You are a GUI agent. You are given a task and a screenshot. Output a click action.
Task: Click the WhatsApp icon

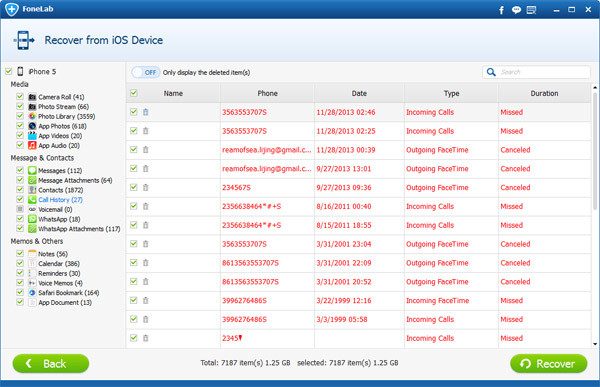[x=32, y=219]
